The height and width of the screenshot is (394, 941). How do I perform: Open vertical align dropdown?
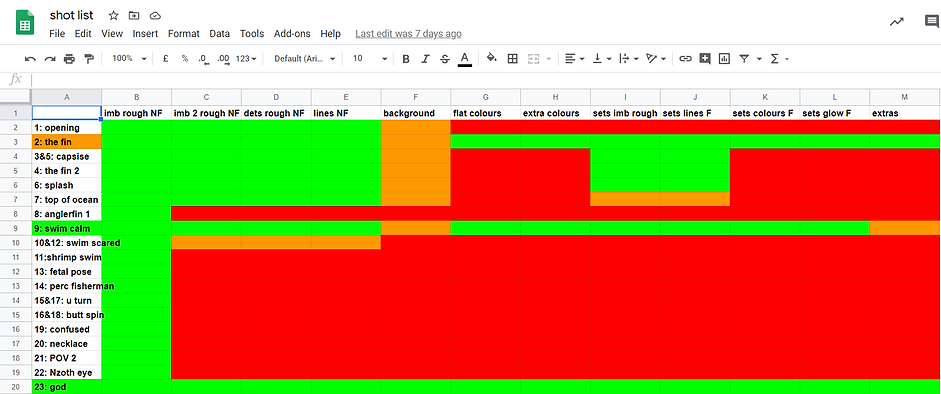point(602,59)
